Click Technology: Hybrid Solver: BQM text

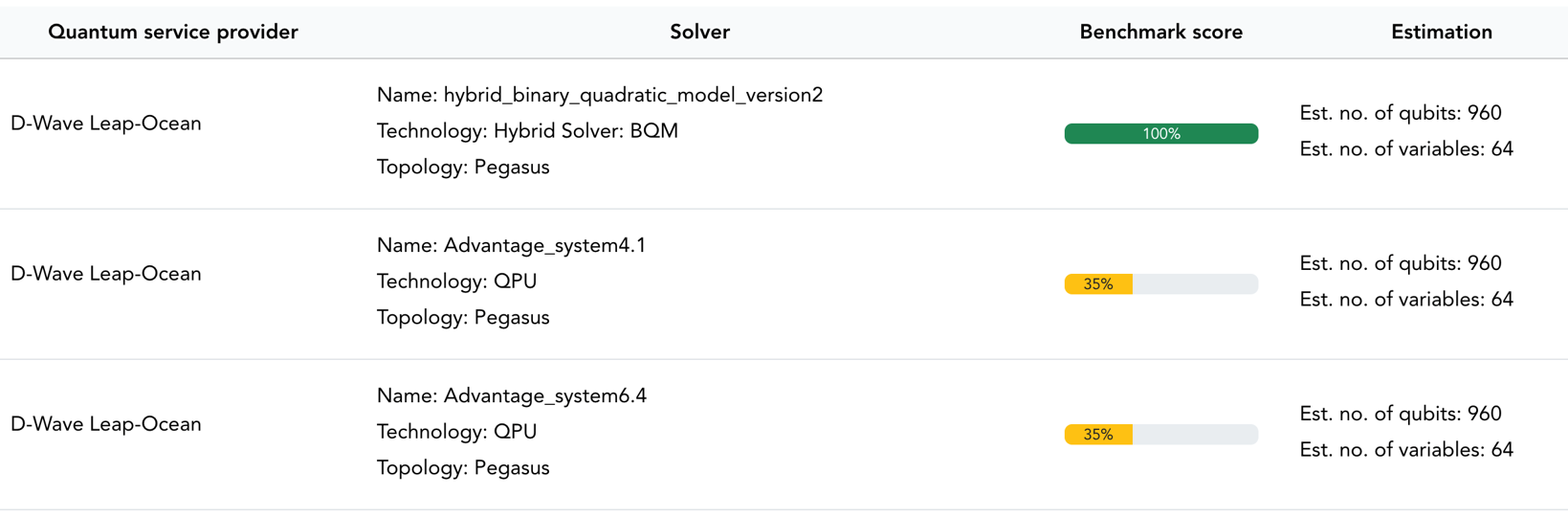(x=527, y=131)
